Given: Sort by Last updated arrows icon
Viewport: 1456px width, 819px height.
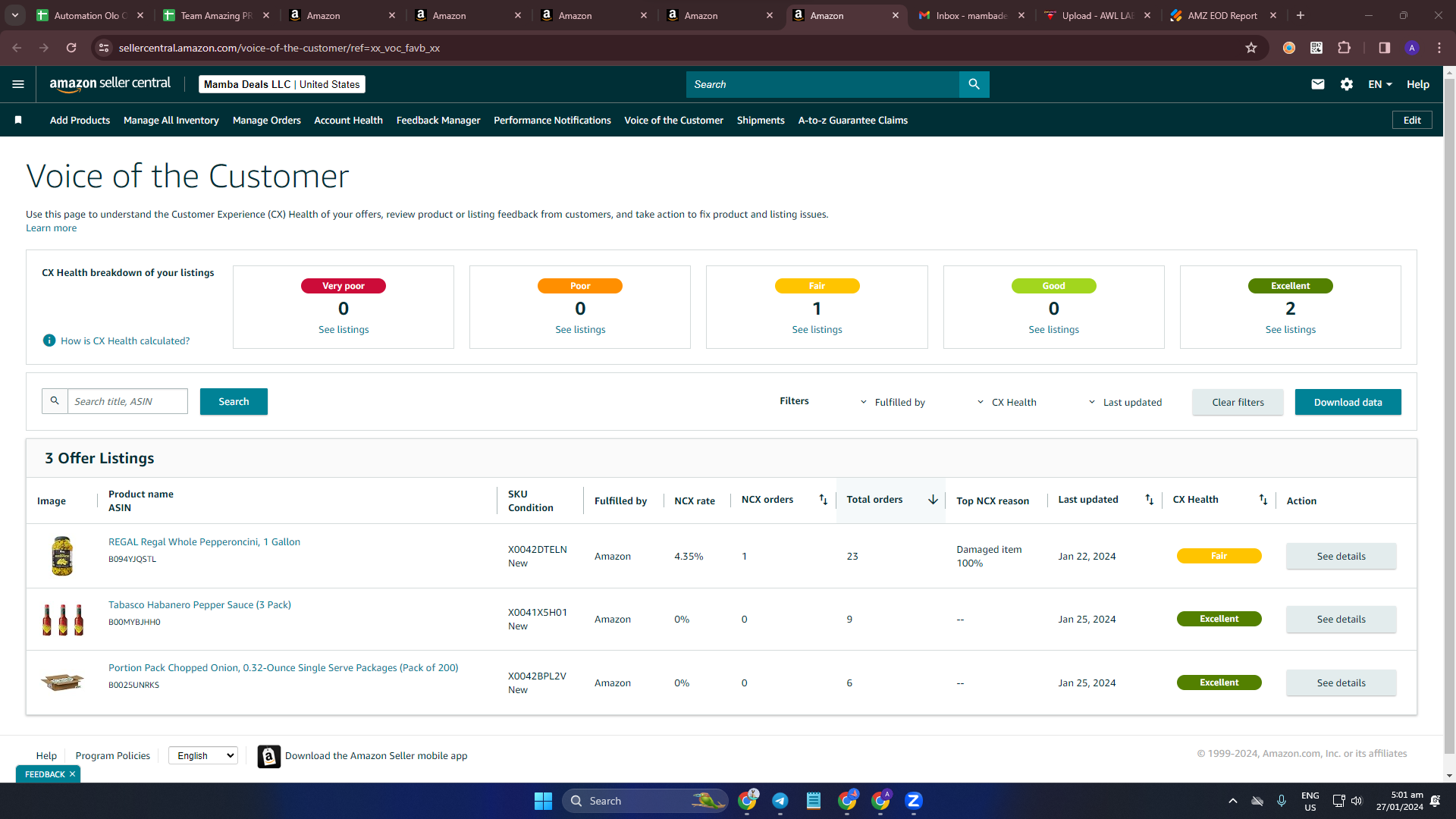Looking at the screenshot, I should pos(1150,500).
